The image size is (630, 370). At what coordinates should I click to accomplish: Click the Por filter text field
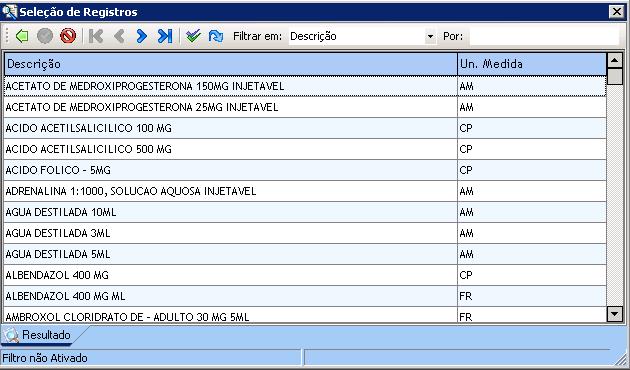pyautogui.click(x=544, y=37)
